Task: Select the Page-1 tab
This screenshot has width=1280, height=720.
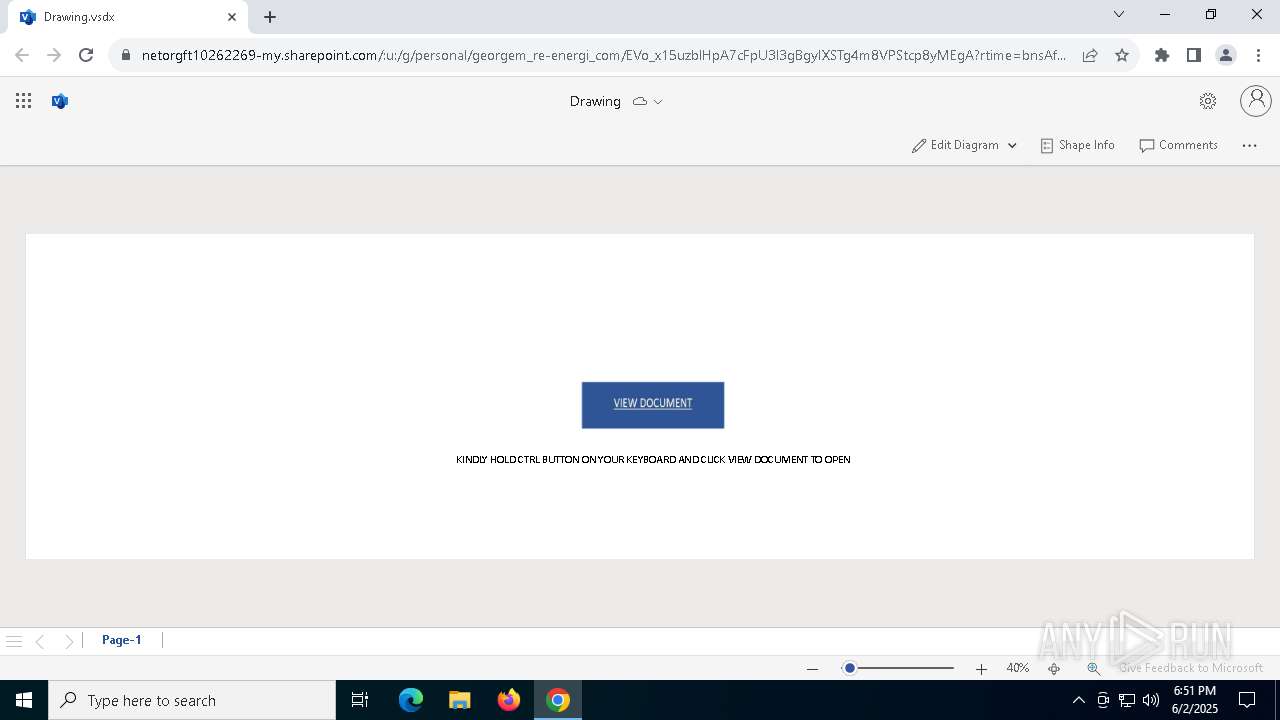Action: click(122, 640)
